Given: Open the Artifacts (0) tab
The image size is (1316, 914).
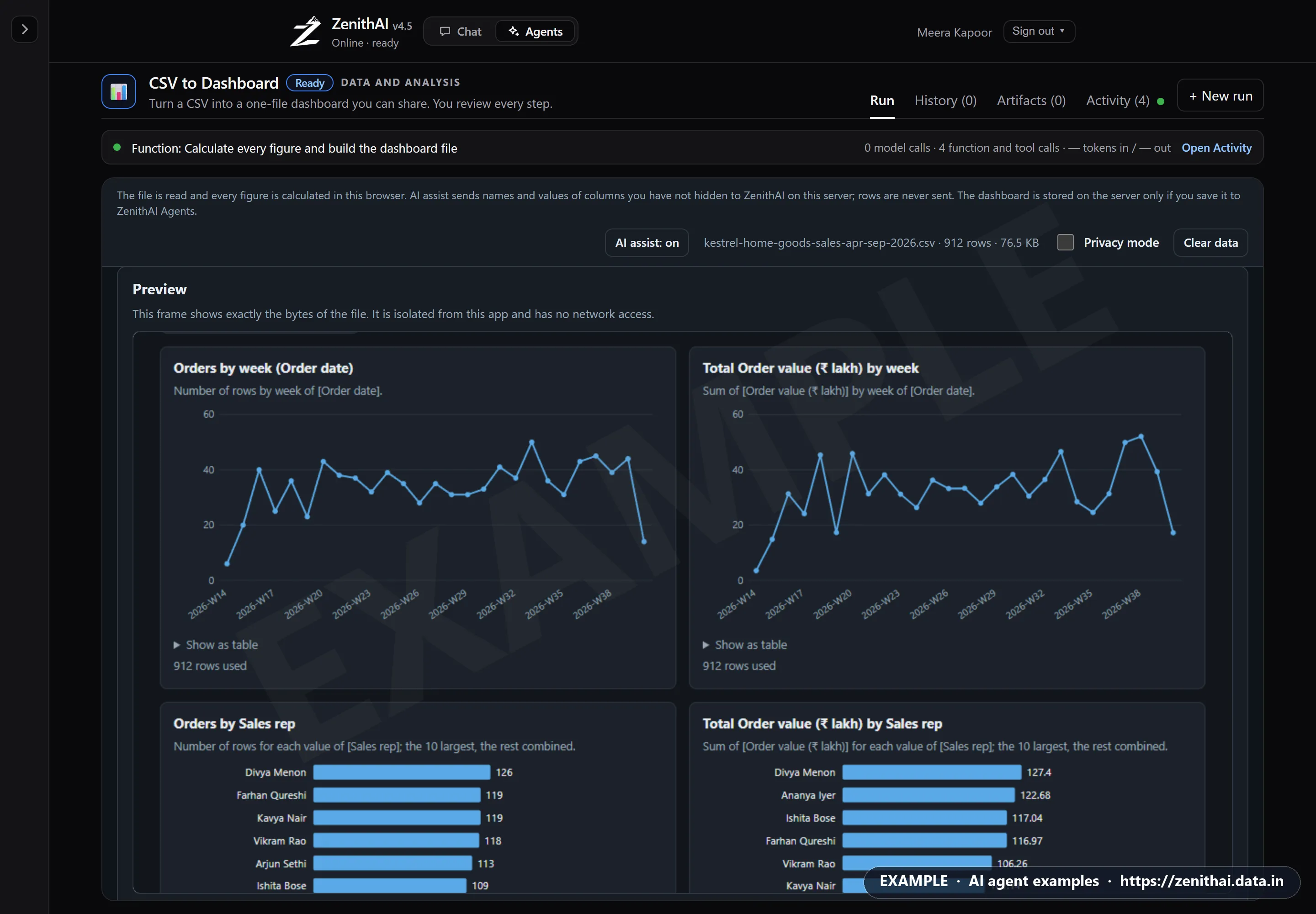Looking at the screenshot, I should pos(1031,101).
